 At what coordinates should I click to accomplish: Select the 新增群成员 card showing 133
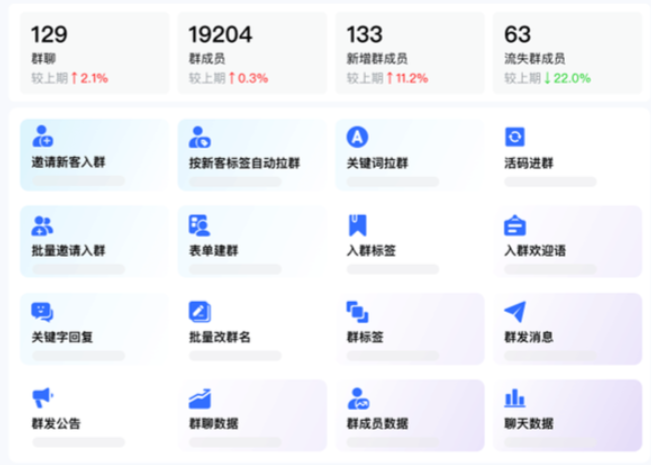click(410, 53)
